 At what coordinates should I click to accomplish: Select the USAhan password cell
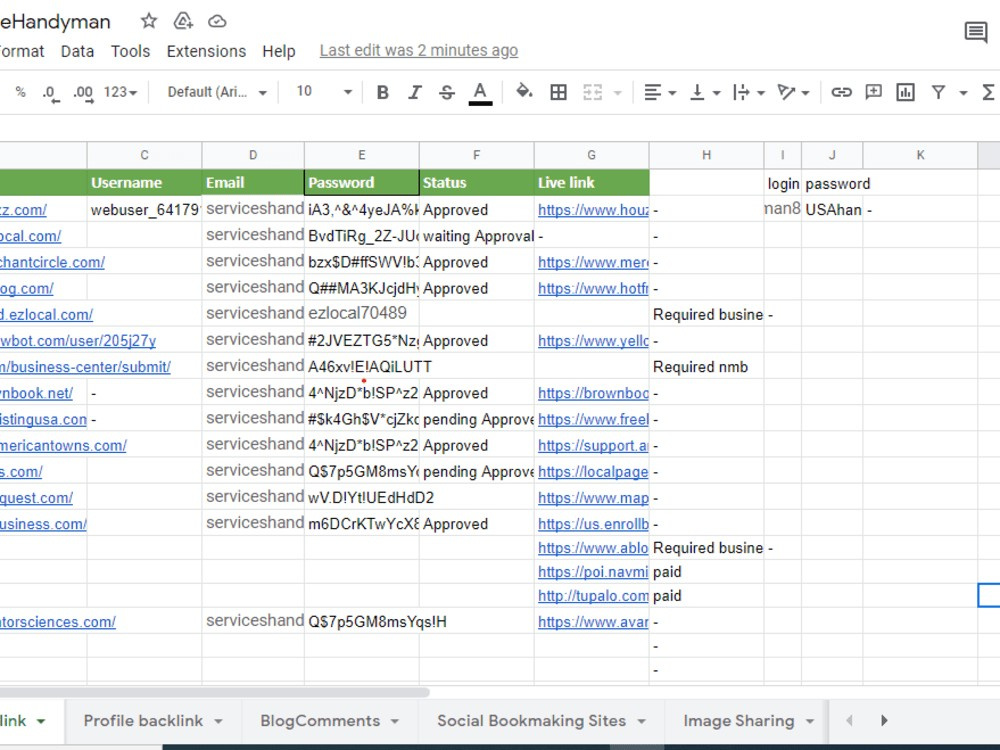pyautogui.click(x=832, y=210)
